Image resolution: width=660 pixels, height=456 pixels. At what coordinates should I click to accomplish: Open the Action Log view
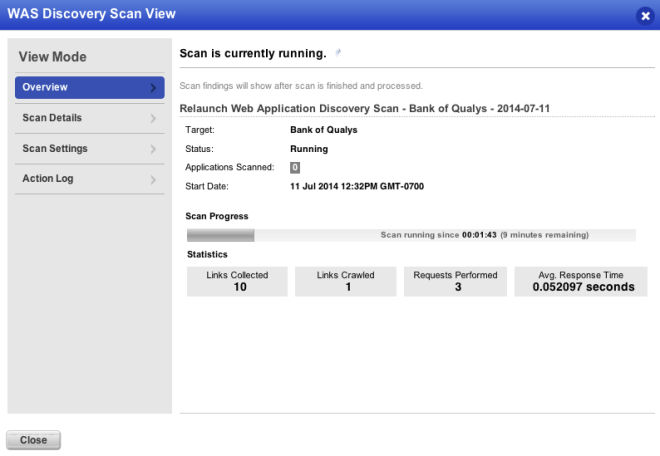(90, 179)
